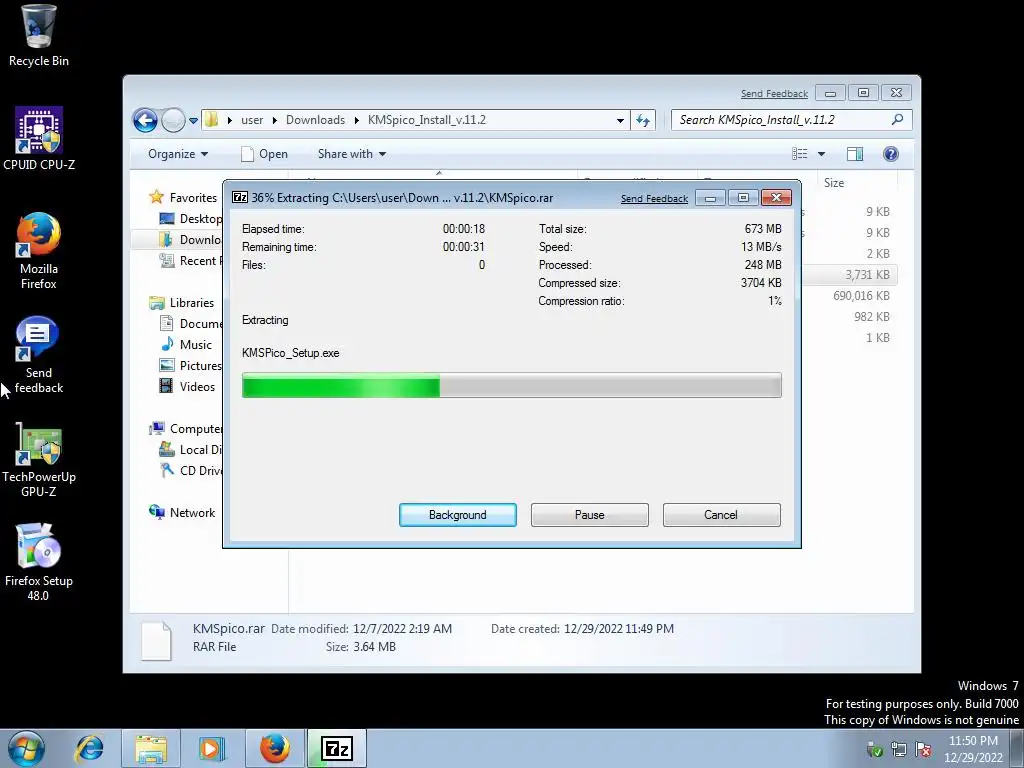Open Windows Explorer taskbar icon
Image resolution: width=1024 pixels, height=768 pixels.
(151, 748)
